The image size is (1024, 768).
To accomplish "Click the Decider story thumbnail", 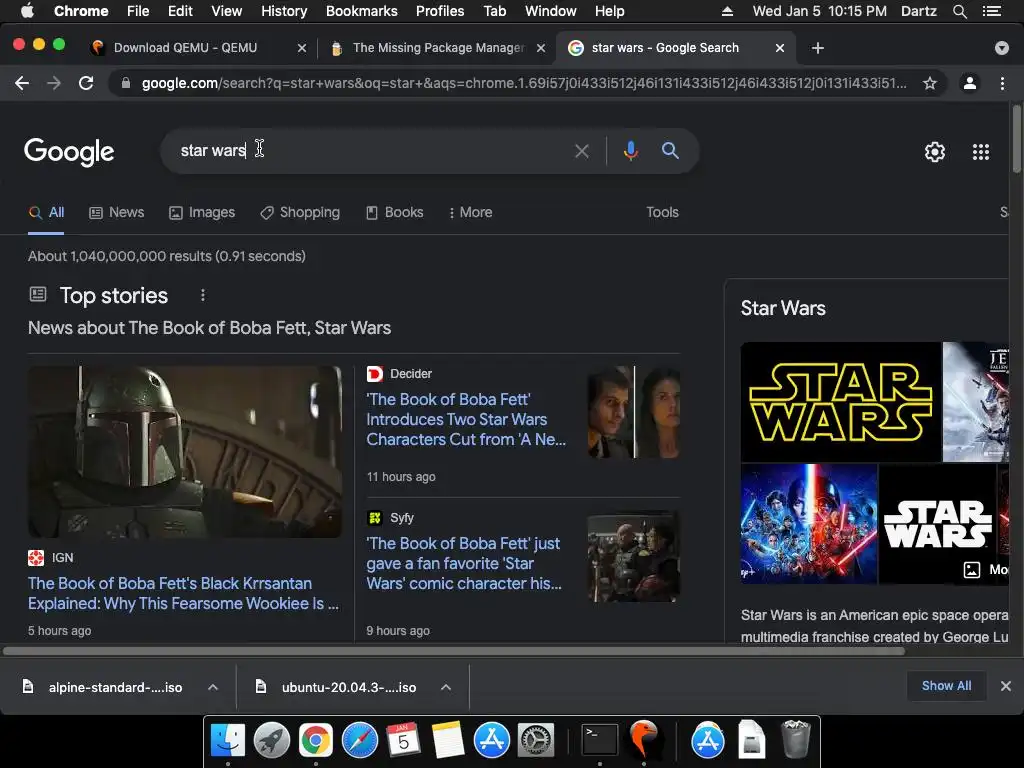I will (633, 412).
